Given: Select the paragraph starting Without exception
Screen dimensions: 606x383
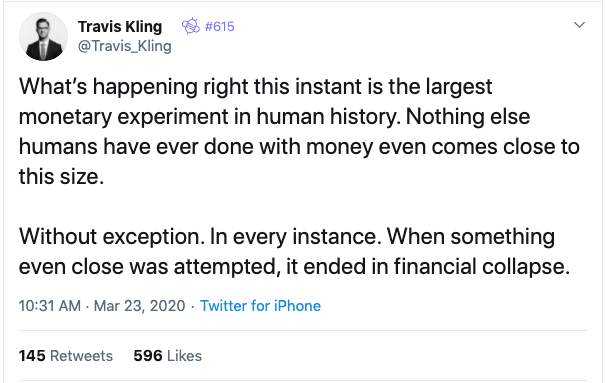Looking at the screenshot, I should pyautogui.click(x=294, y=251).
